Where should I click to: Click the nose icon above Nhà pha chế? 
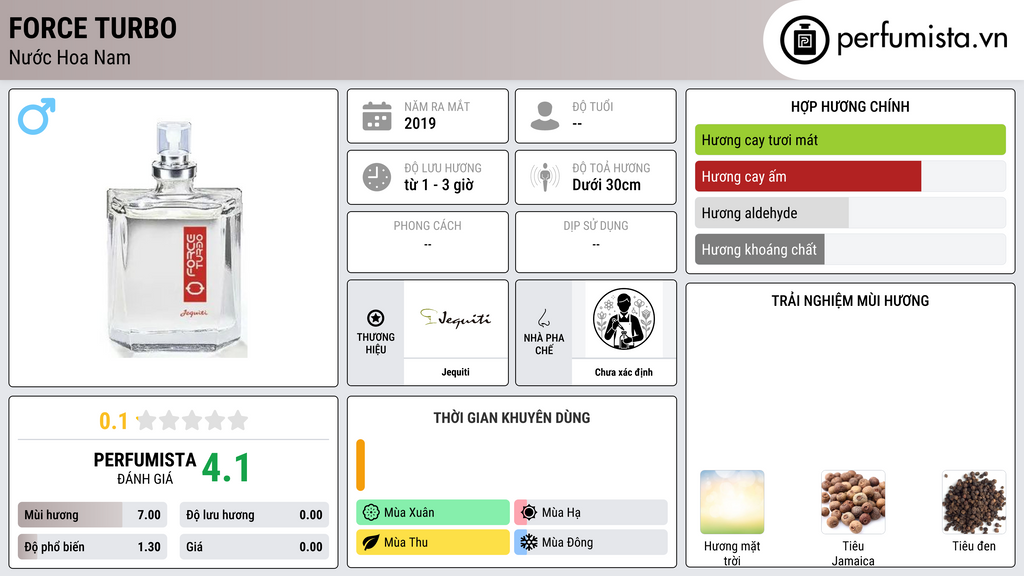(543, 318)
